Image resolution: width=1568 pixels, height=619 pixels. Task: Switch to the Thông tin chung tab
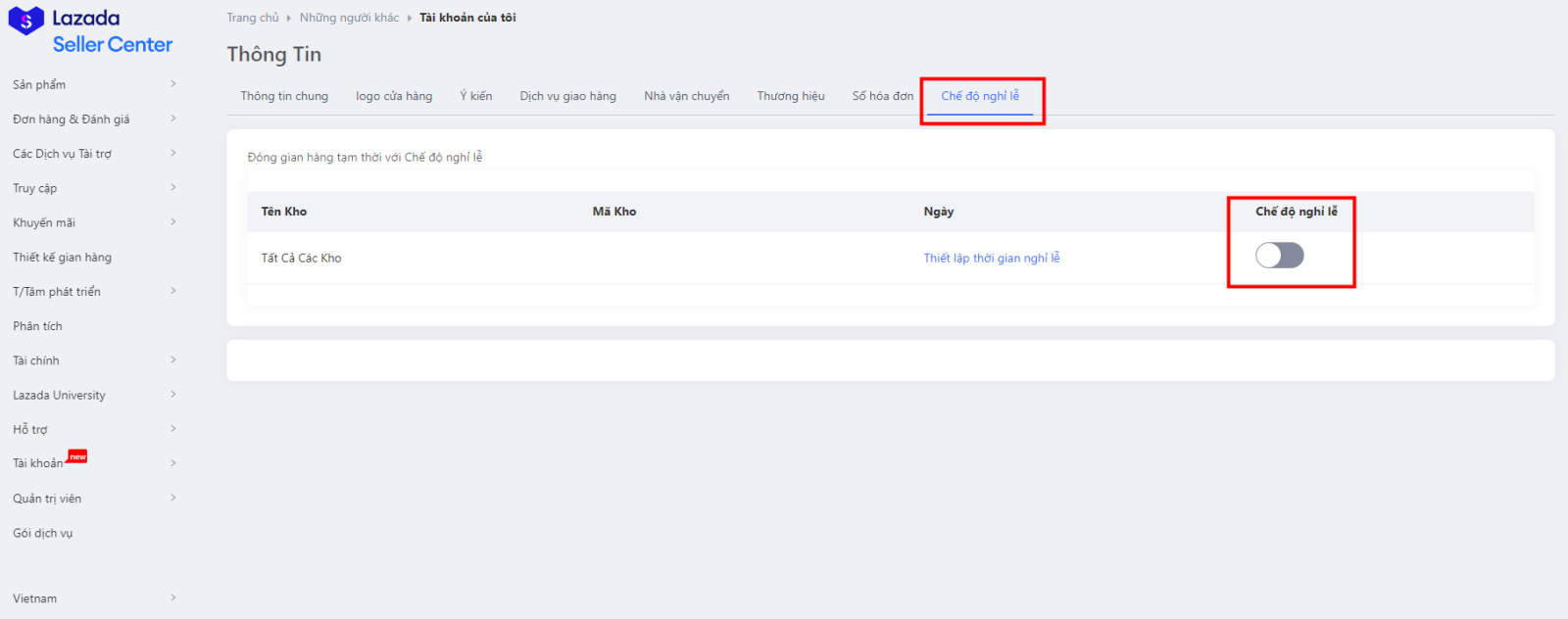coord(284,96)
